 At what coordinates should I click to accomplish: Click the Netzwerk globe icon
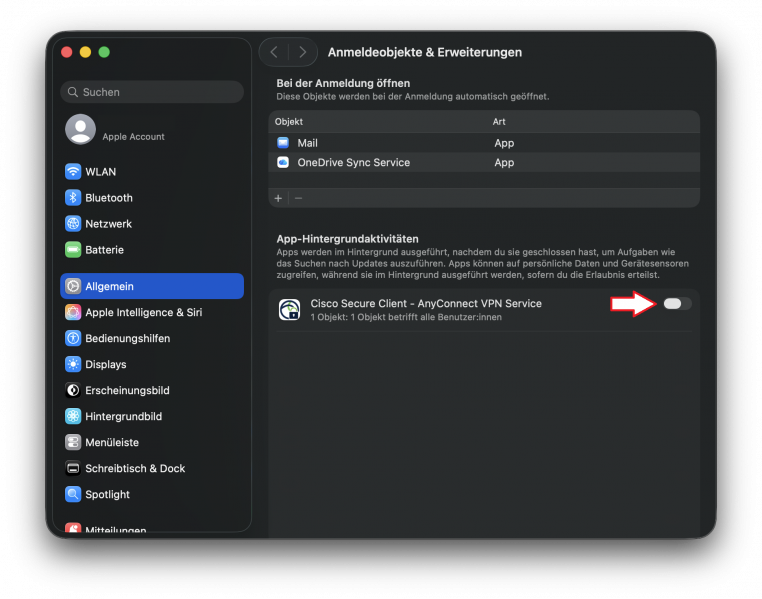coord(73,223)
